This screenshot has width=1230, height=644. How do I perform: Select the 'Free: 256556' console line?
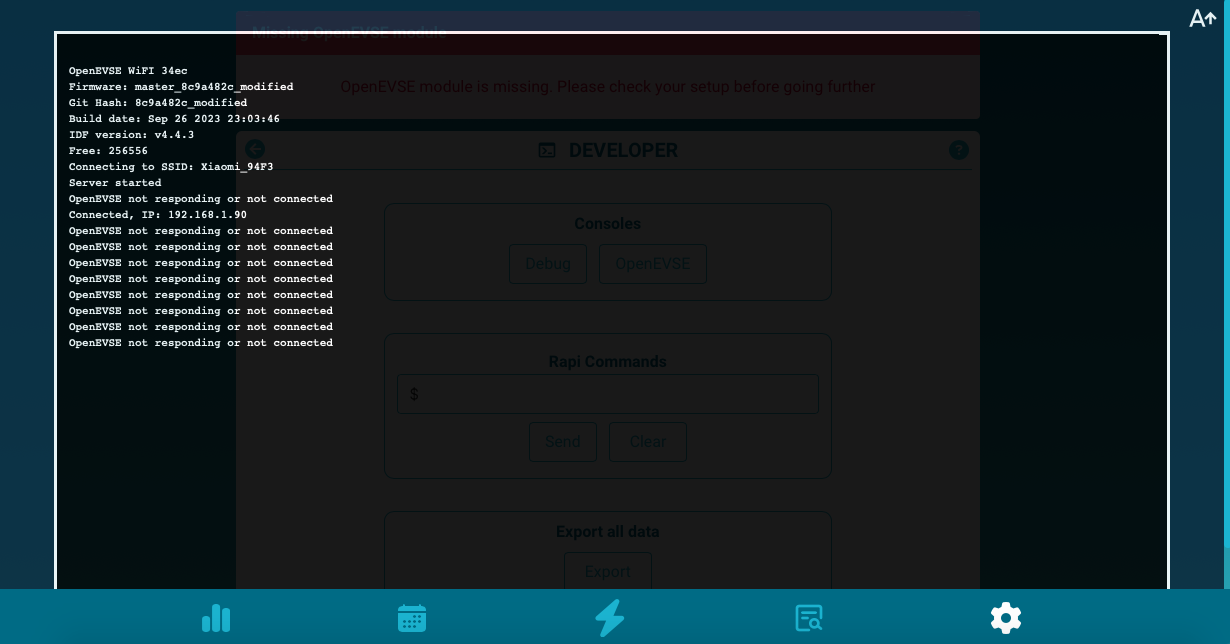click(x=108, y=151)
